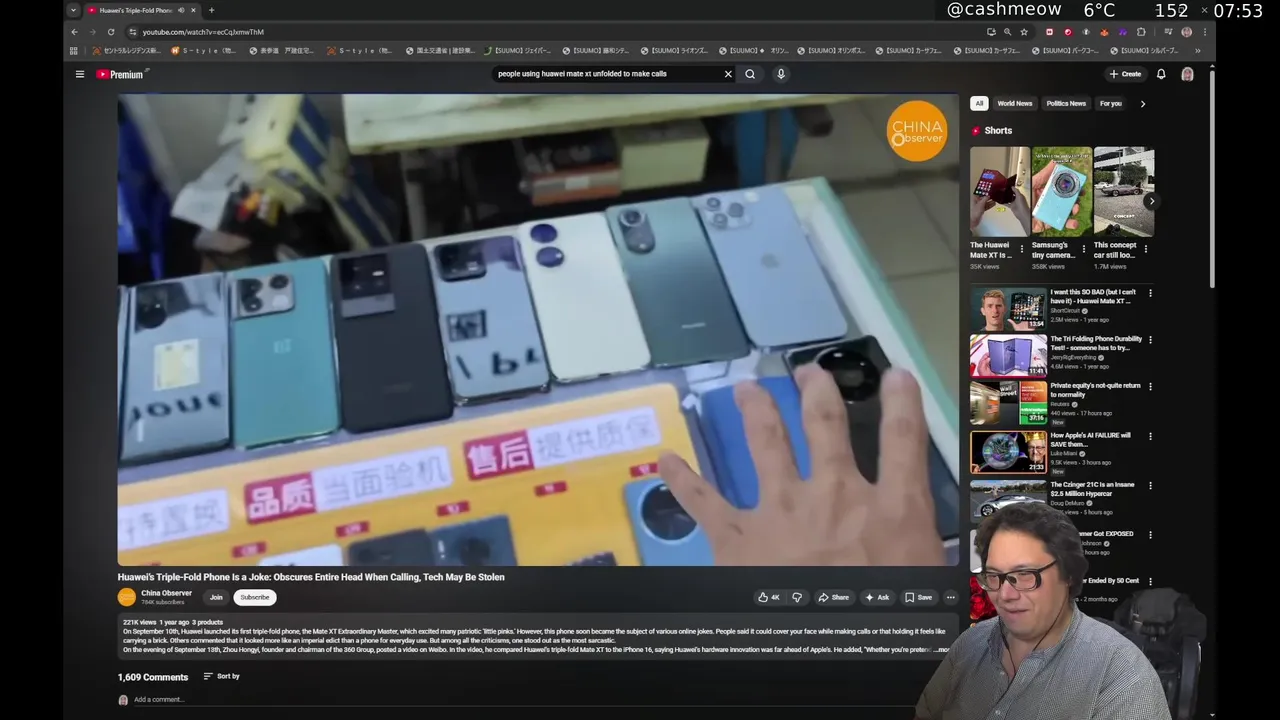Open the China Observer channel avatar
Screen dimensions: 1280x720
coord(127,597)
